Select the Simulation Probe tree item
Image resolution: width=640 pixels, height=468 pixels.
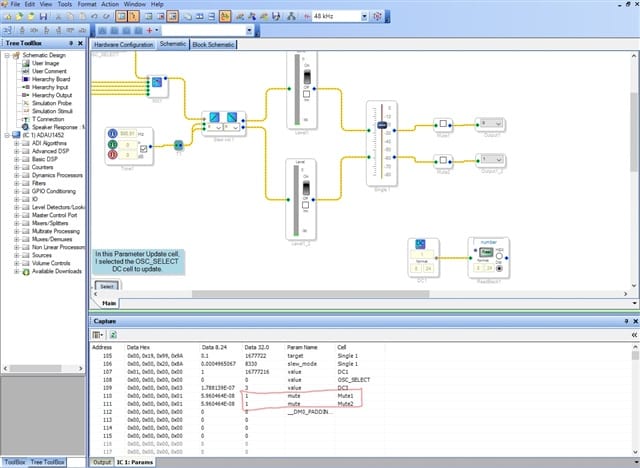click(x=52, y=103)
